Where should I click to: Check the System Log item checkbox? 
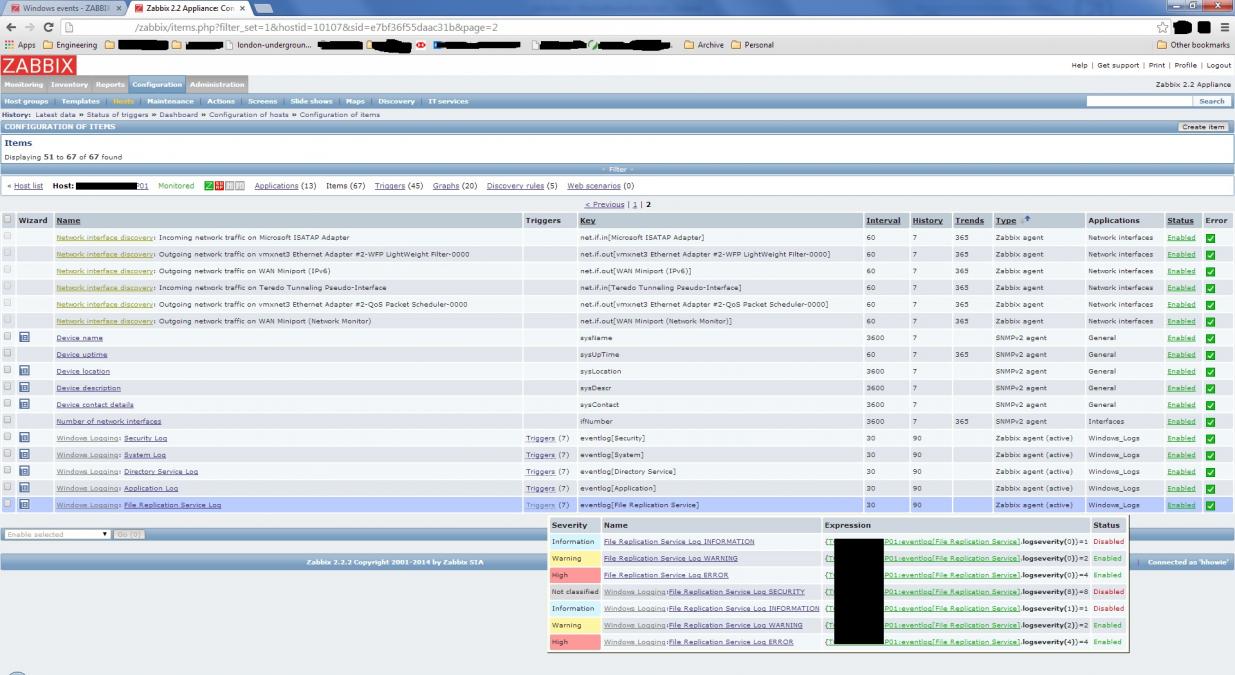click(x=8, y=454)
